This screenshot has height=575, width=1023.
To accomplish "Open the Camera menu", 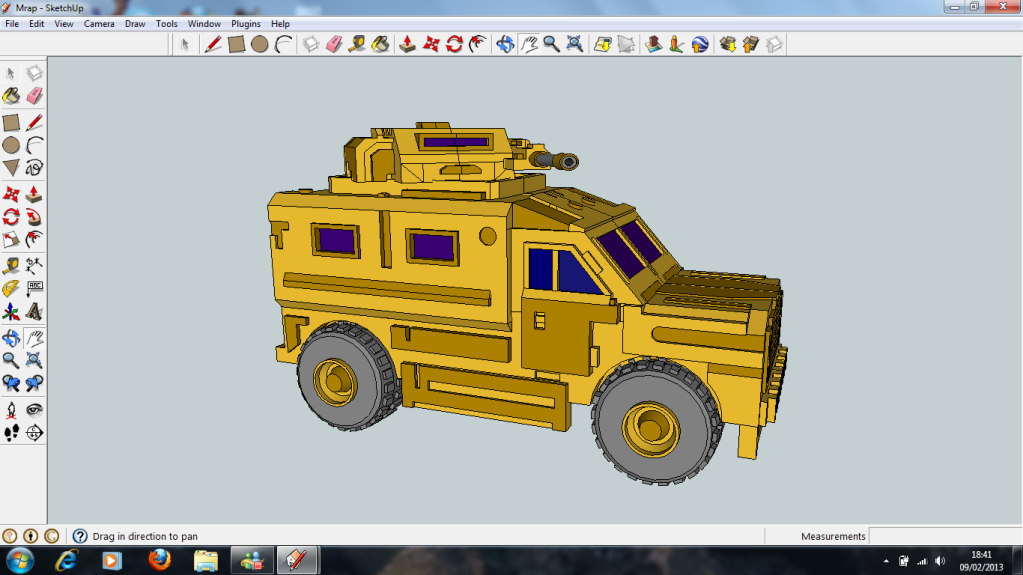I will [99, 23].
